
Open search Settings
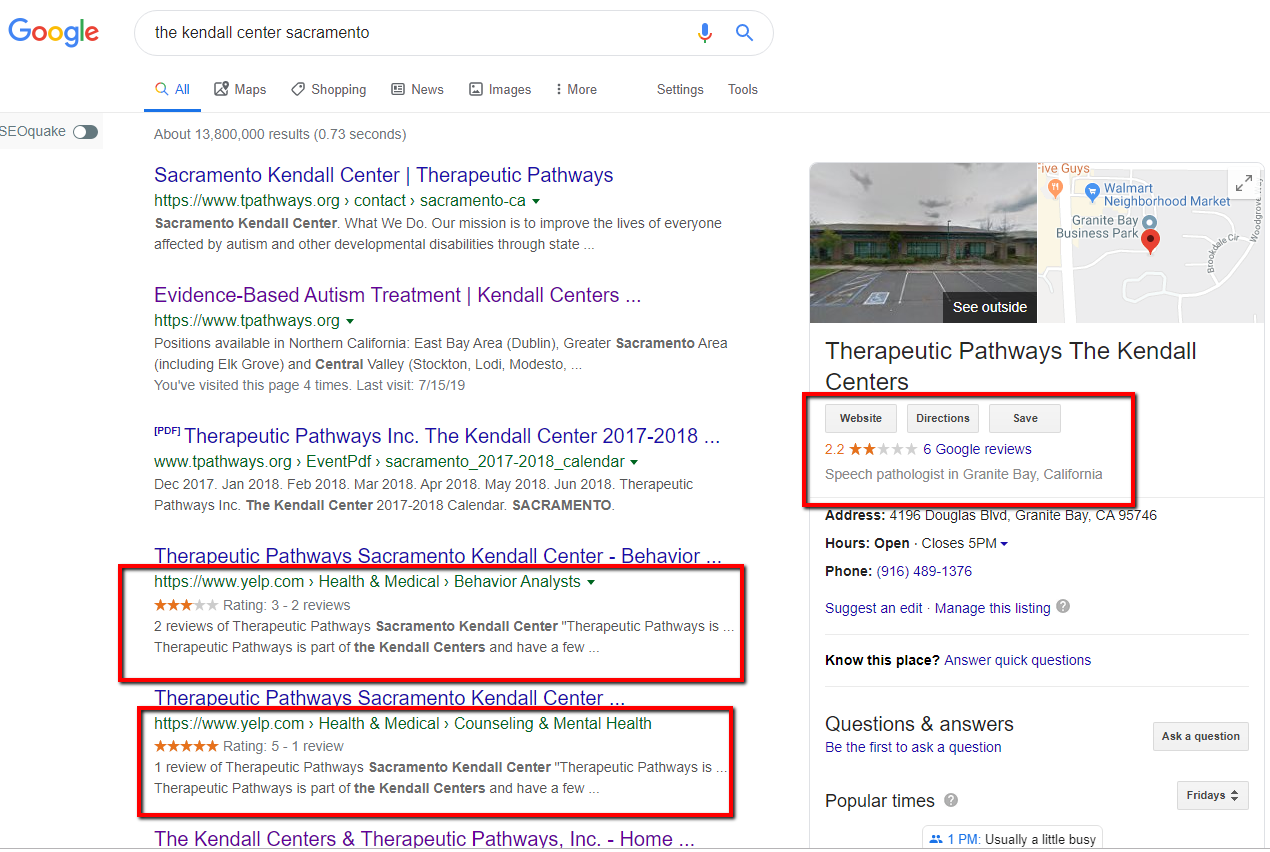(680, 89)
